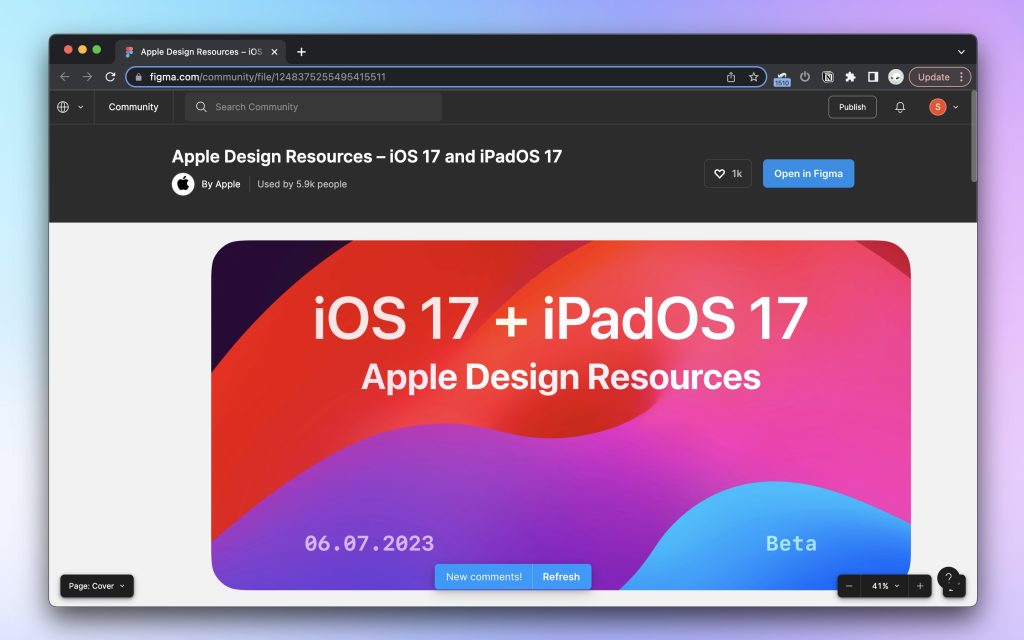Viewport: 1024px width, 640px height.
Task: Open the Page: Cover dropdown
Action: pos(97,586)
